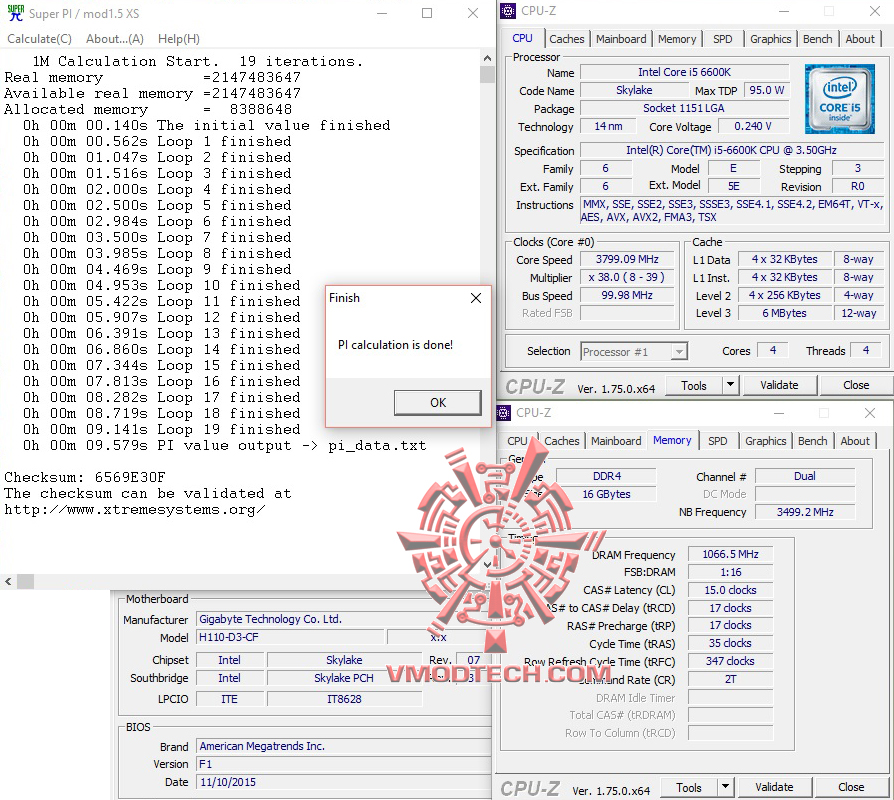The height and width of the screenshot is (800, 894).
Task: Click the Loop 19 finished line
Action: (161, 429)
